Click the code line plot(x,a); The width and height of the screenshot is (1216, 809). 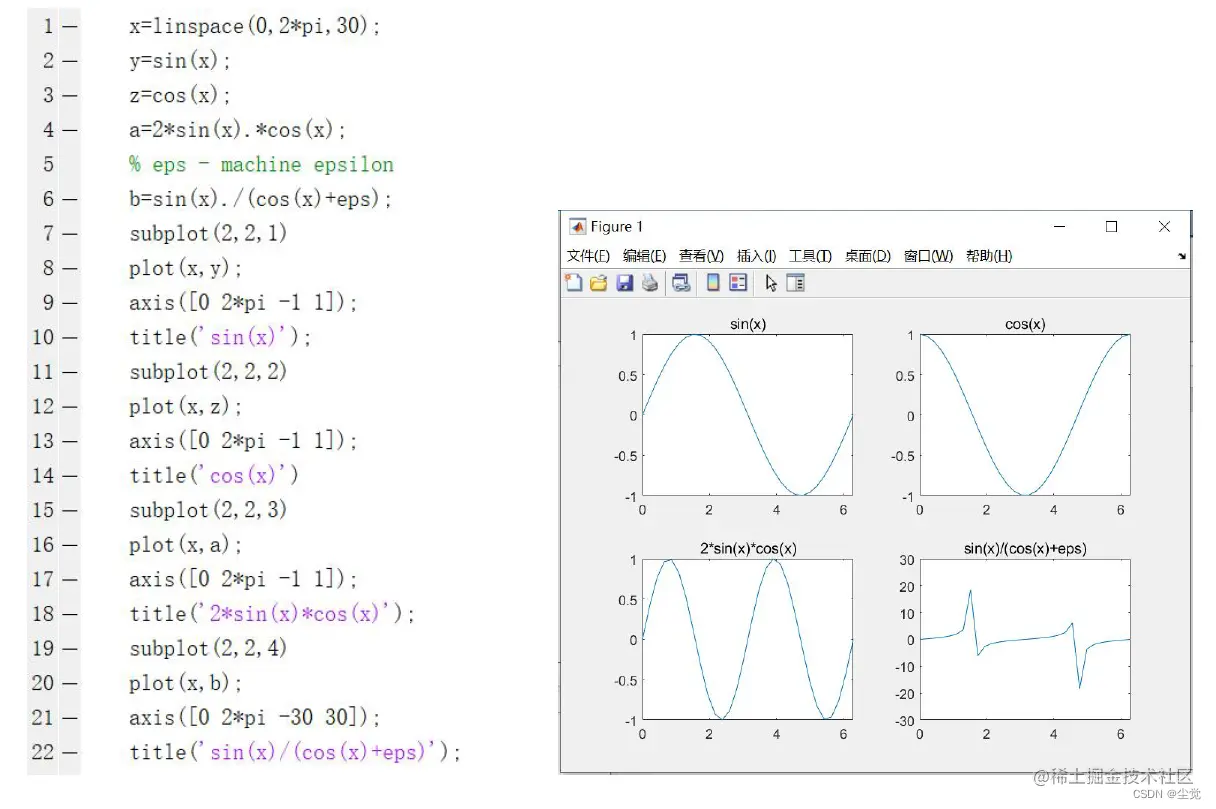click(x=186, y=545)
